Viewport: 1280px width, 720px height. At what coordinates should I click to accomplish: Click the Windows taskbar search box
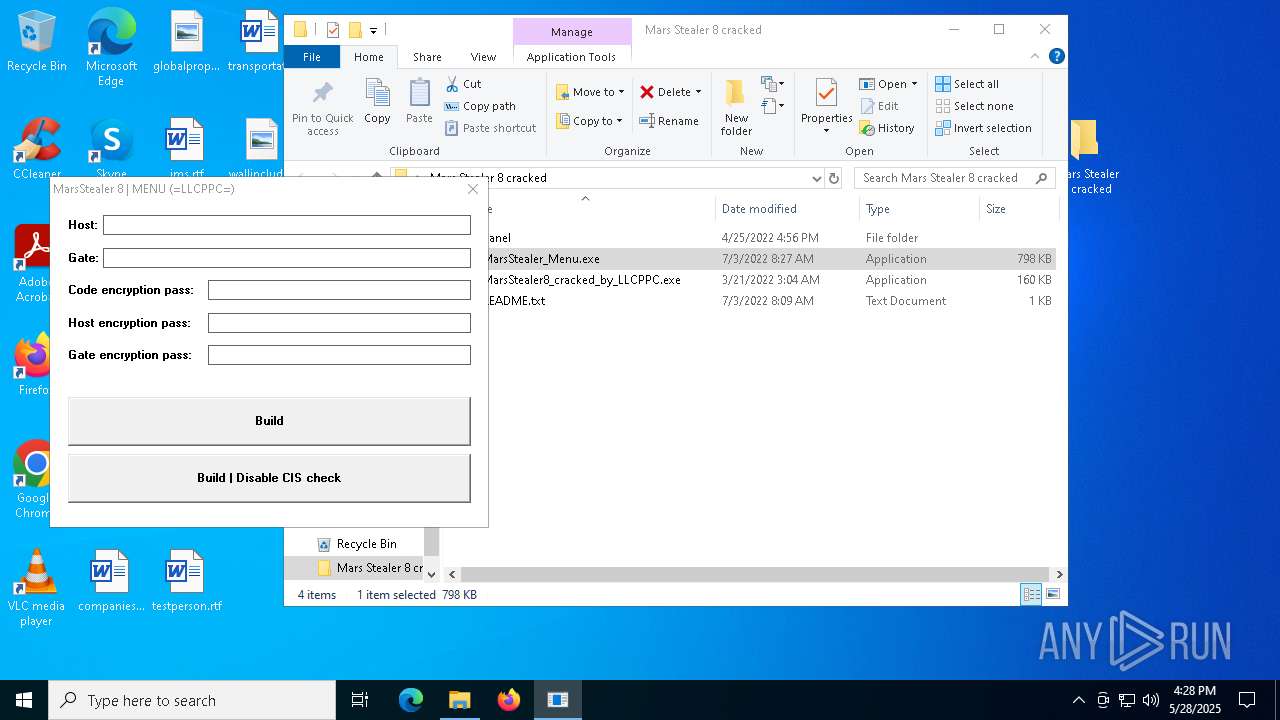click(x=192, y=700)
